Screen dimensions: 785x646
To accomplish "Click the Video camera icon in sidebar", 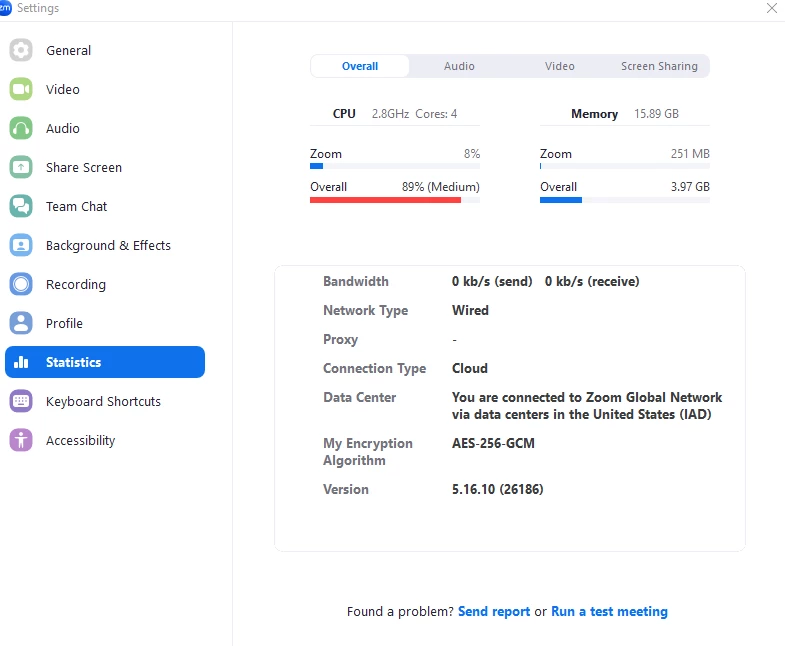I will [x=21, y=89].
